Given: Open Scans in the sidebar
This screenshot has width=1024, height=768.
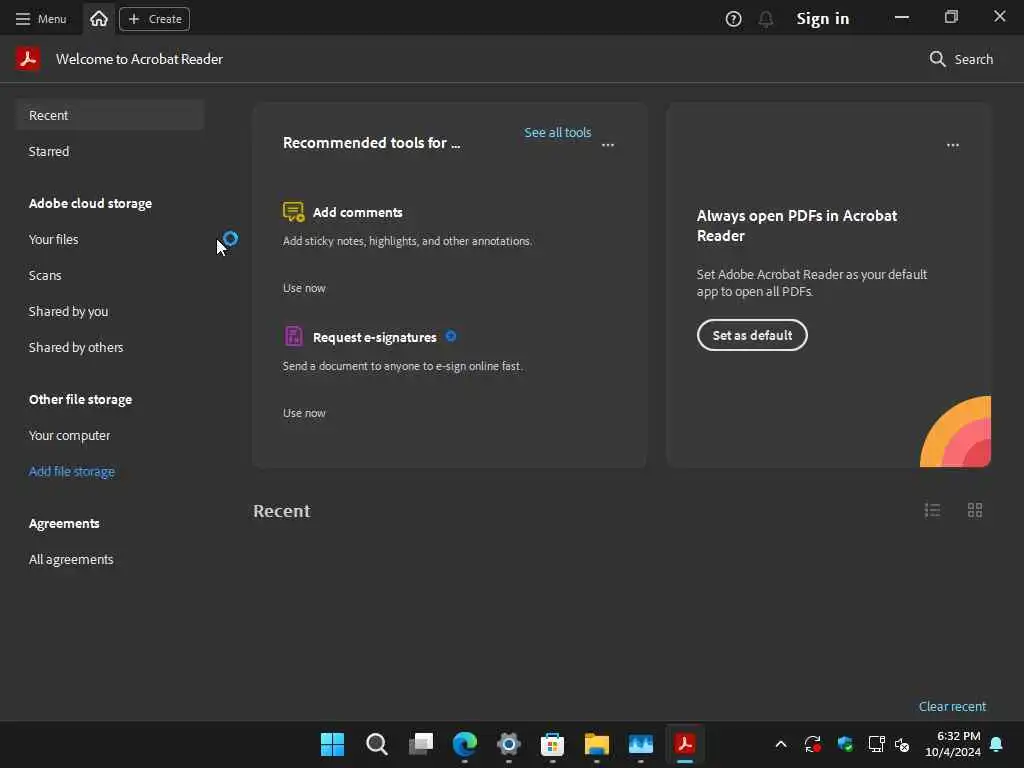Looking at the screenshot, I should pyautogui.click(x=45, y=276).
